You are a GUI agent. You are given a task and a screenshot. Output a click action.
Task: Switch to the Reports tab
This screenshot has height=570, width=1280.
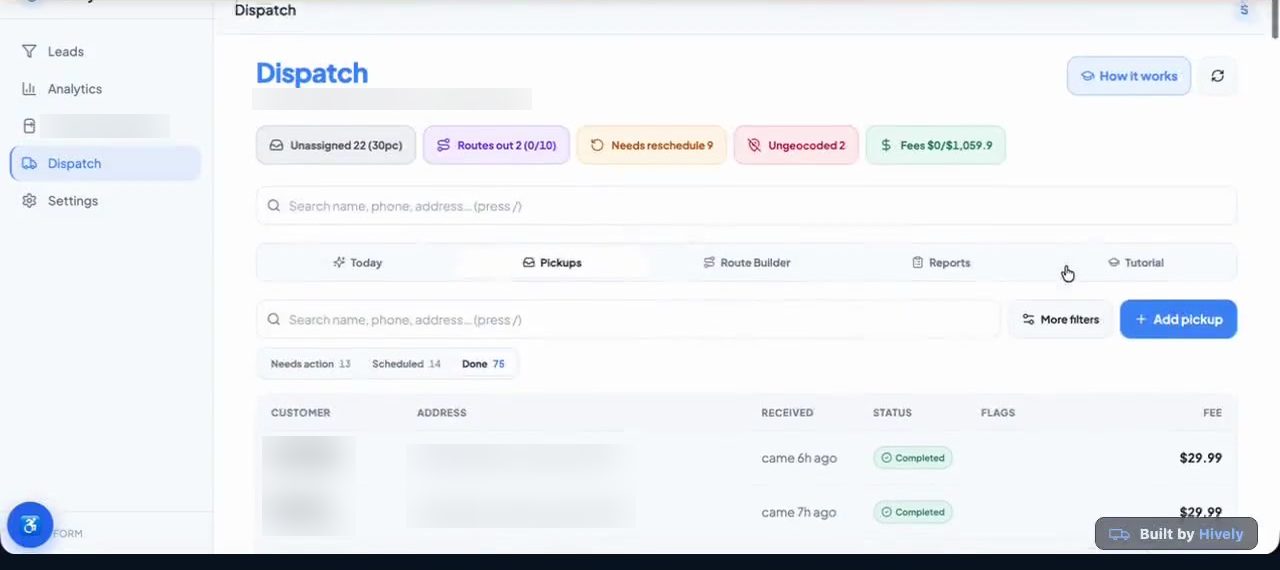941,263
